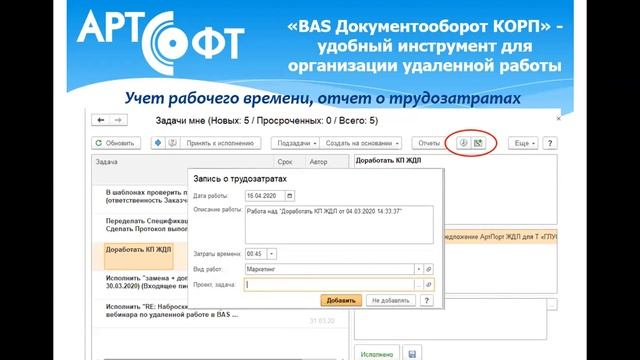Open the Затраты времени dropdown arrow
Screen dimensions: 640x360
click(x=272, y=254)
